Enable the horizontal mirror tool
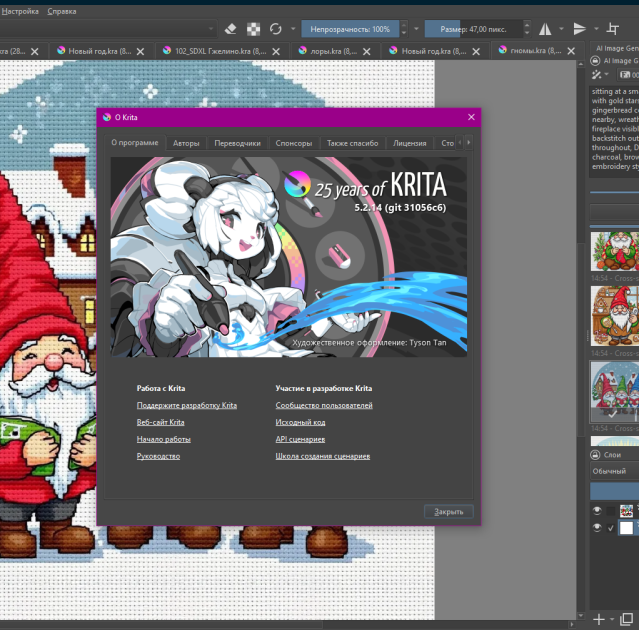Viewport: 639px width, 630px height. click(x=545, y=29)
